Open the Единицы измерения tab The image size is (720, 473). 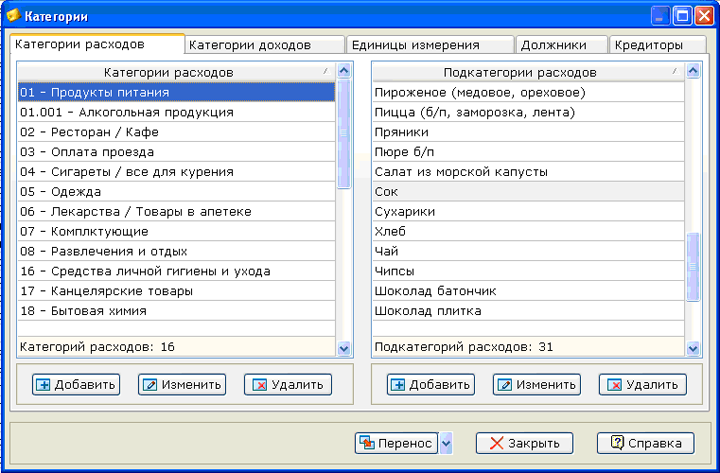click(x=430, y=45)
